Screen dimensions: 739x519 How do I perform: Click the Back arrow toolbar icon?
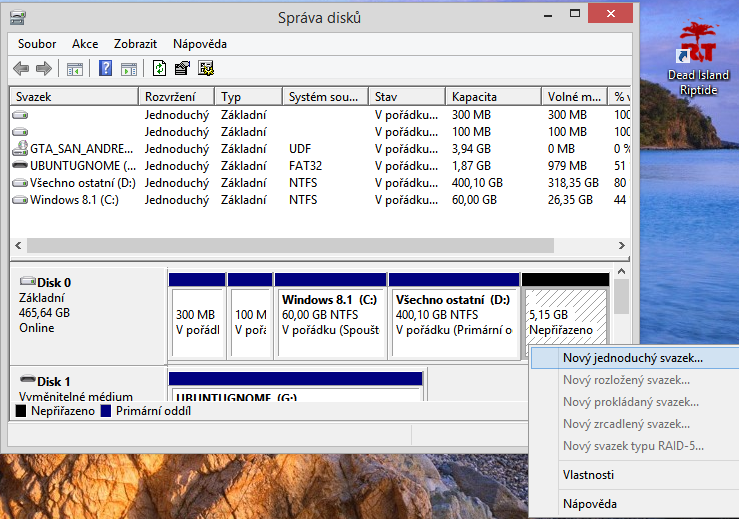(21, 69)
